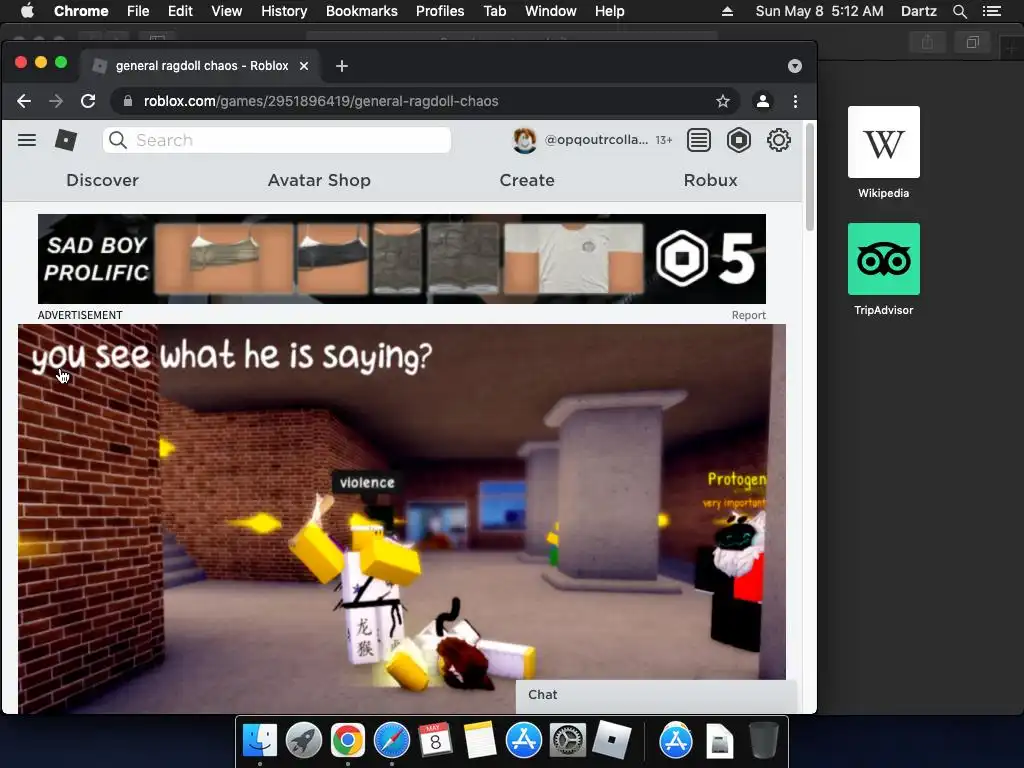
Task: Open the Roblox notifications feed icon
Action: coord(699,140)
